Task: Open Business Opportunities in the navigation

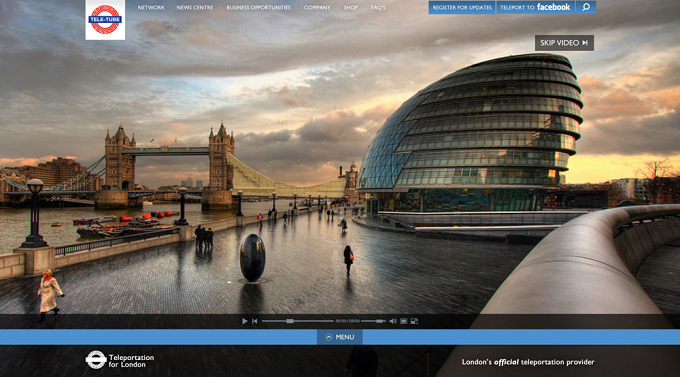Action: tap(258, 7)
